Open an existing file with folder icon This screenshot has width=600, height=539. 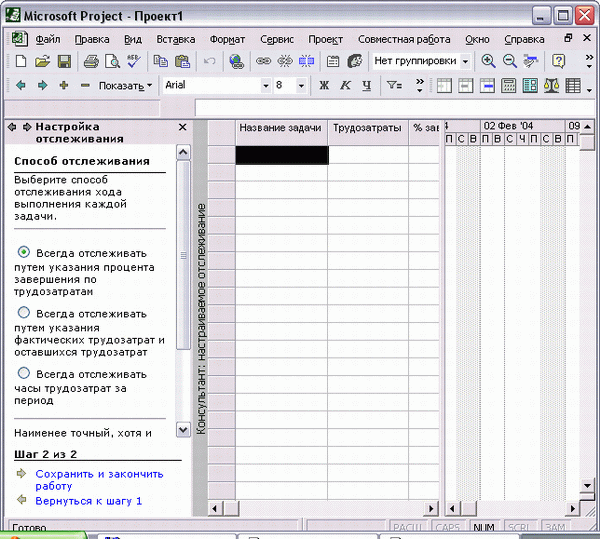pos(42,61)
